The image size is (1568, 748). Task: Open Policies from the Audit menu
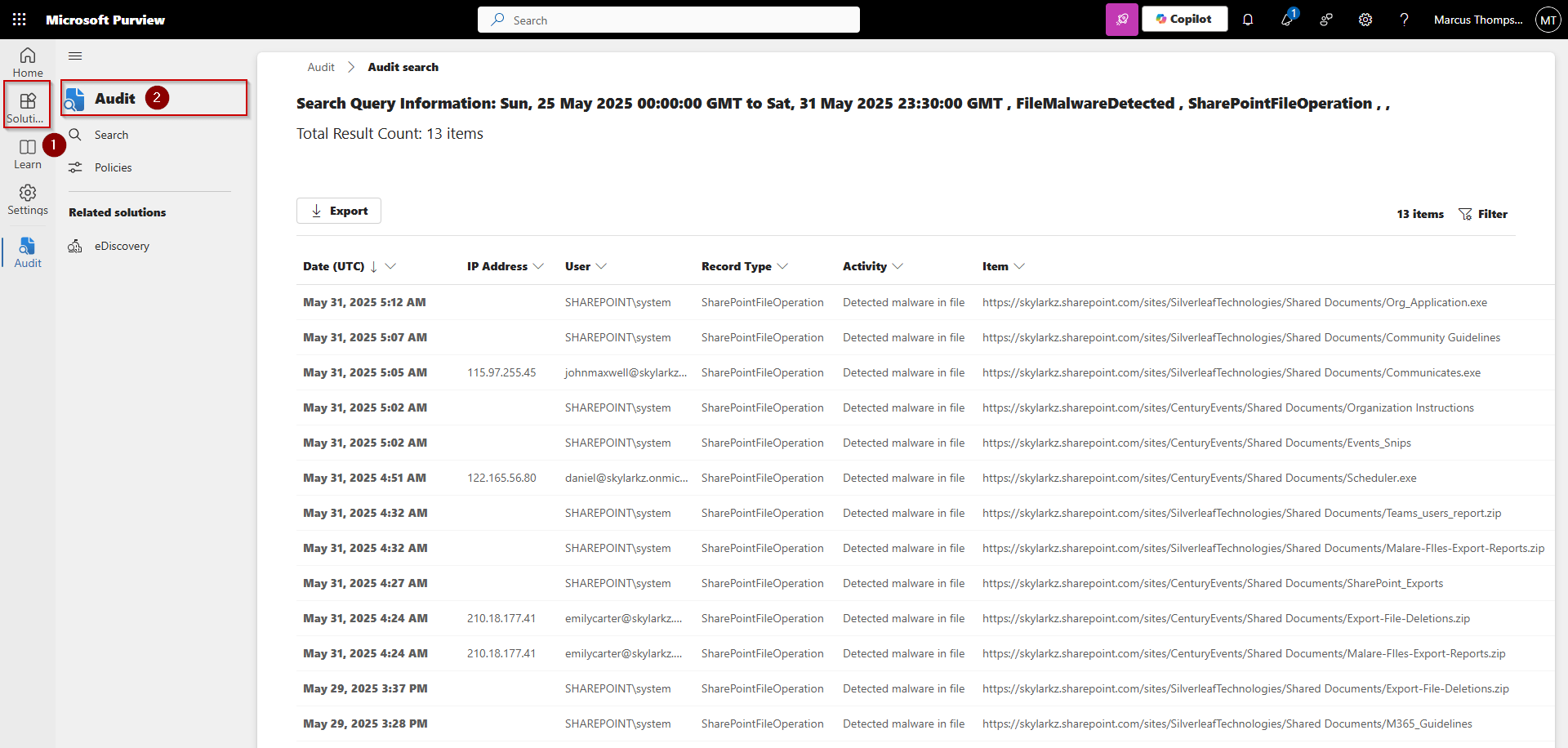click(x=114, y=167)
